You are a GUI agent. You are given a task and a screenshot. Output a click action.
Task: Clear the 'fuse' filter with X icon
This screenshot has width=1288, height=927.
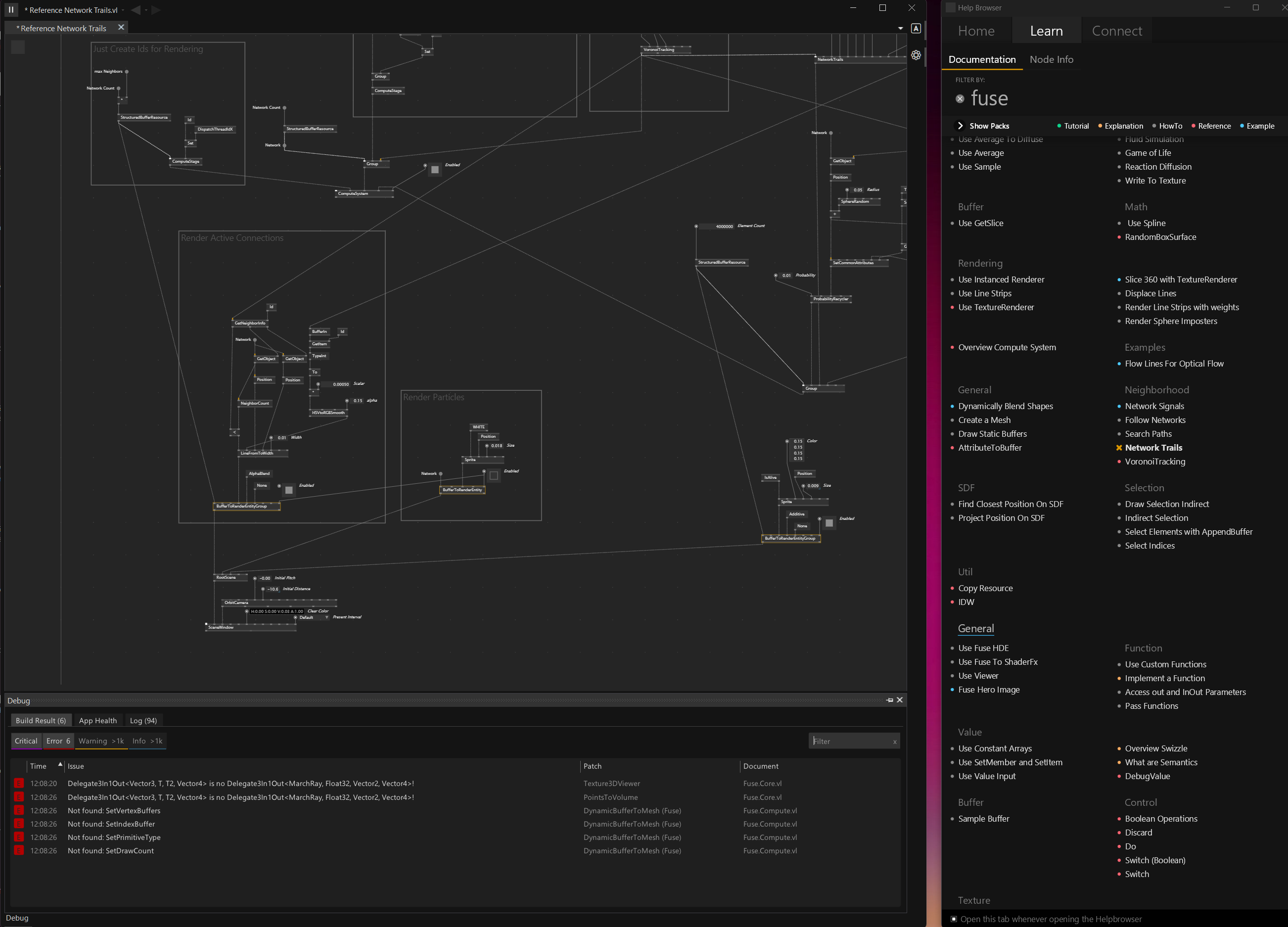(960, 99)
